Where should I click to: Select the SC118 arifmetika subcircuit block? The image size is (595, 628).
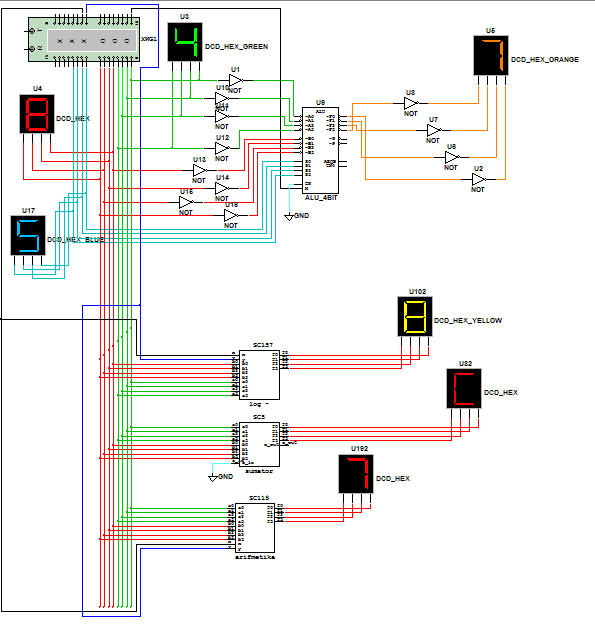tap(255, 528)
